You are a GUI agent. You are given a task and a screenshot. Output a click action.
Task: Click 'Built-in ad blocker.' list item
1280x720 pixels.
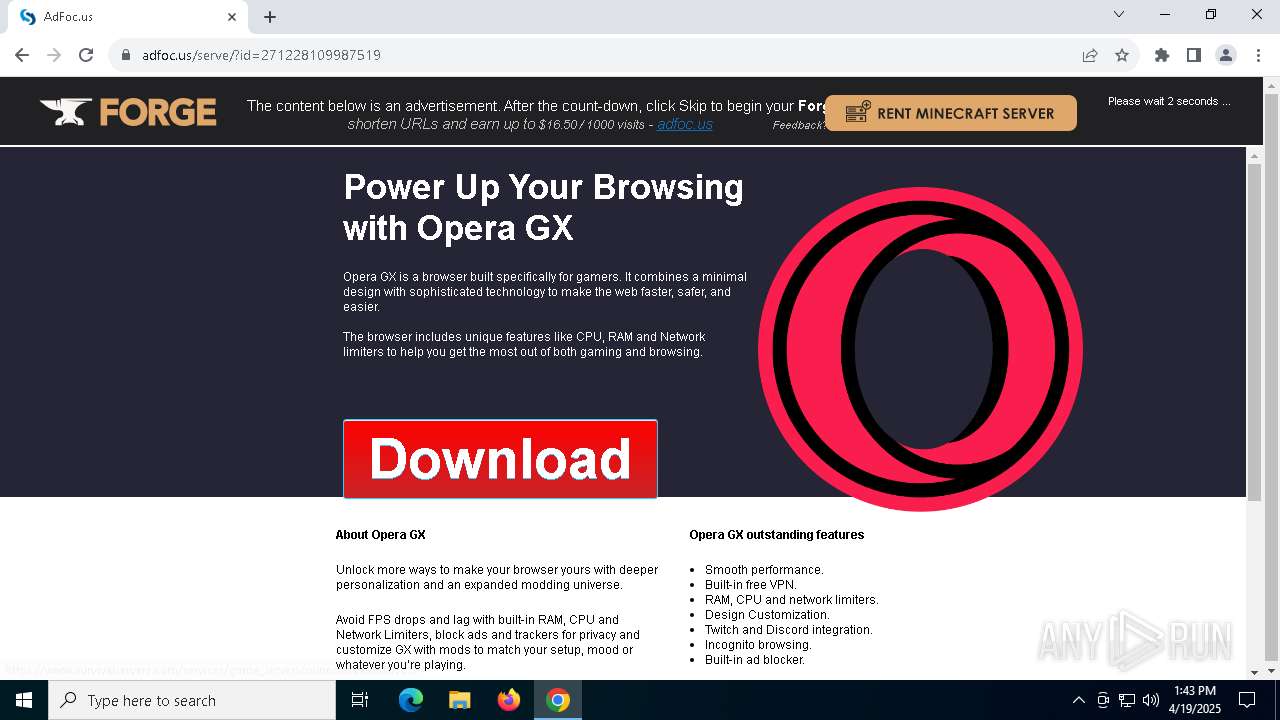click(755, 660)
